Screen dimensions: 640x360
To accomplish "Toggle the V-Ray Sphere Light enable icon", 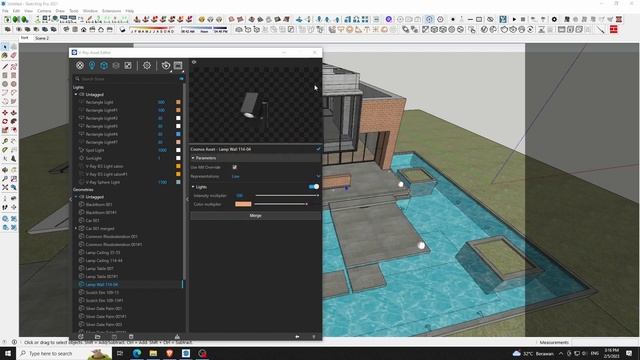I will pyautogui.click(x=81, y=182).
